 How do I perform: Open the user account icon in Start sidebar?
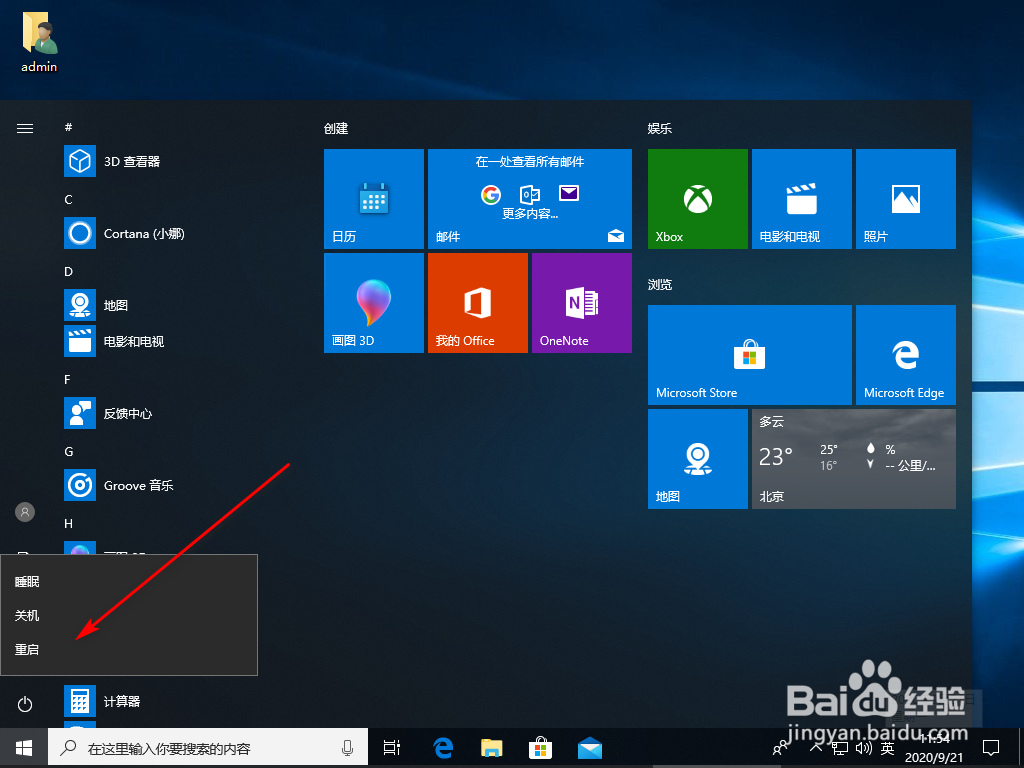pos(25,512)
